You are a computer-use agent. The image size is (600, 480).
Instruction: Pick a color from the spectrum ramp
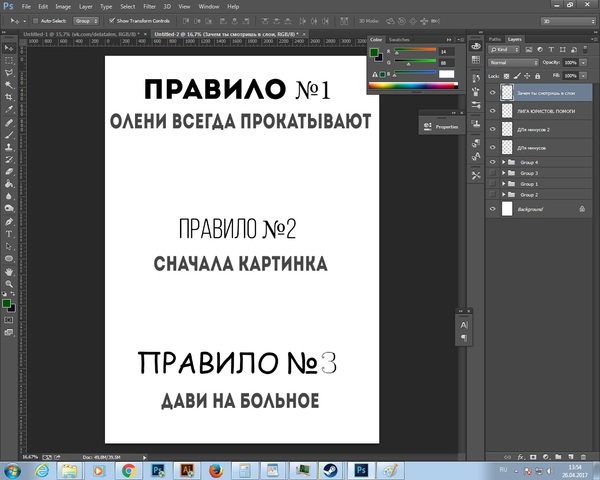[x=412, y=85]
